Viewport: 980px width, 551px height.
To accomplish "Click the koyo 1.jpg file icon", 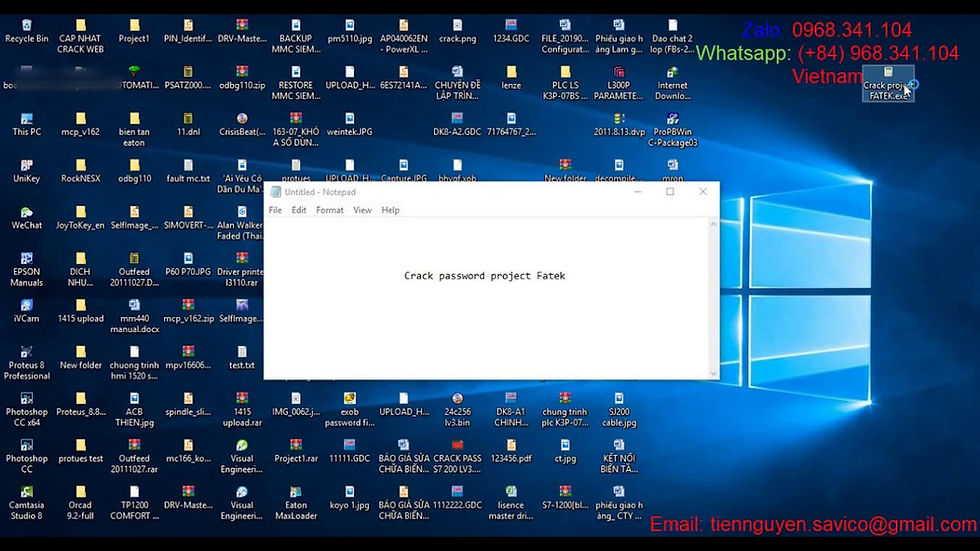I will pyautogui.click(x=349, y=498).
